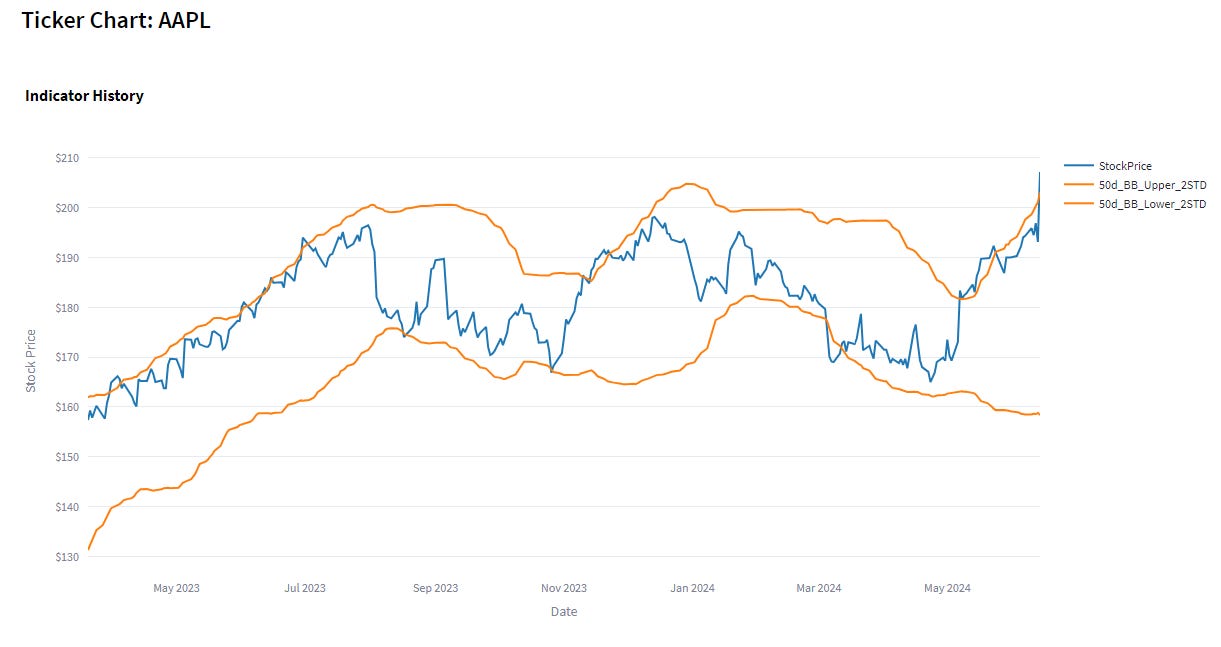
Task: Click the $180 y-axis label
Action: pyautogui.click(x=68, y=307)
